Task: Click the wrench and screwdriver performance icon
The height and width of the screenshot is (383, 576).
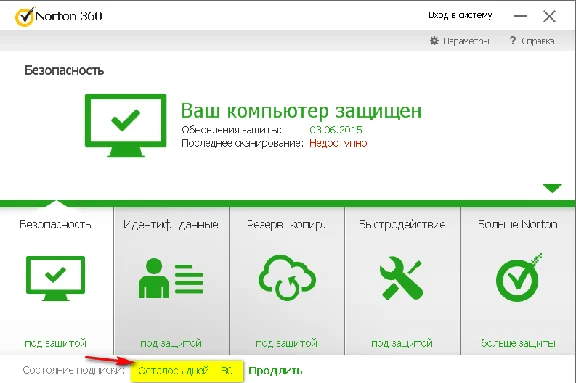Action: click(x=402, y=278)
